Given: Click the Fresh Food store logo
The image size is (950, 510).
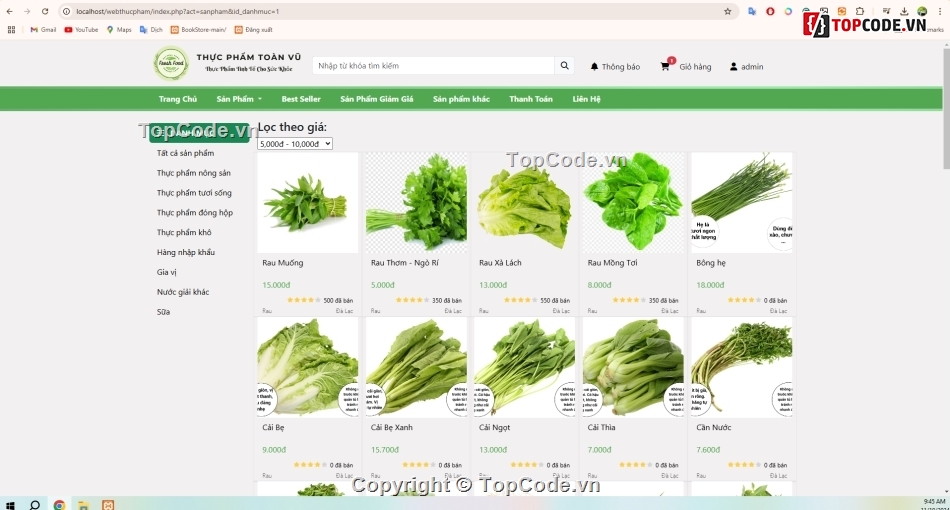Looking at the screenshot, I should click(x=171, y=63).
